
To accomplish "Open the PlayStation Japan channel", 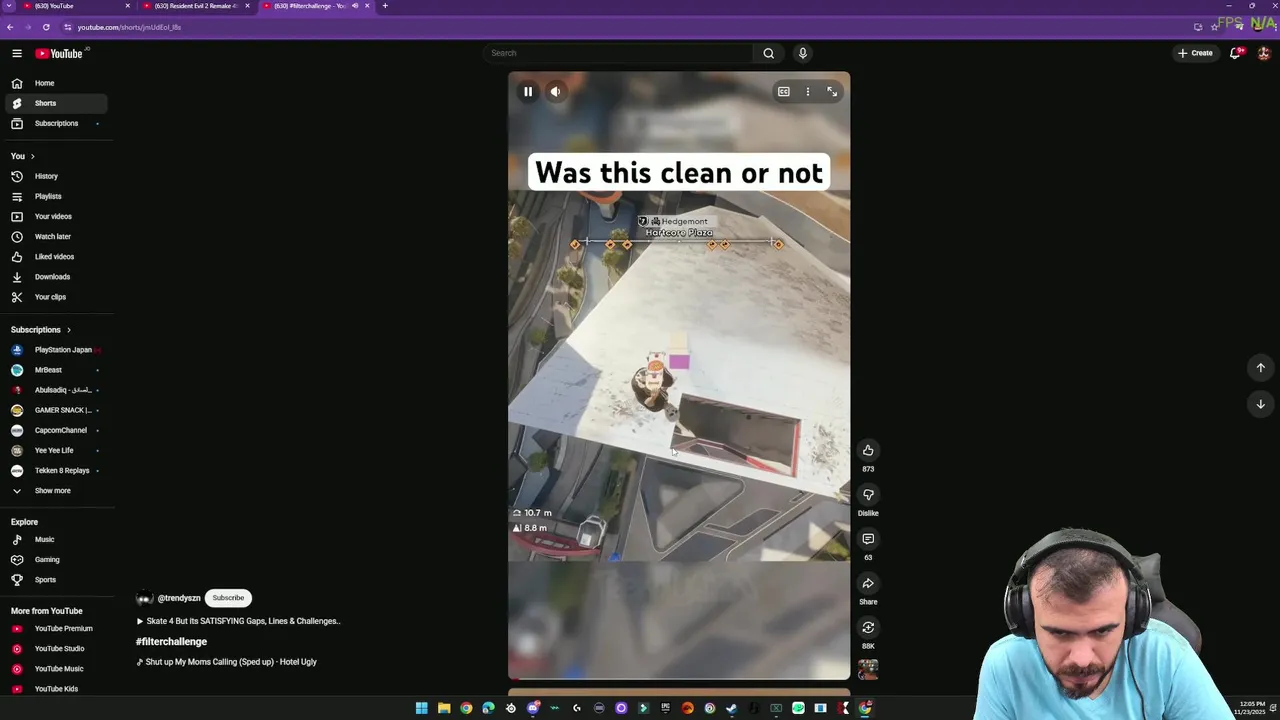I will pos(54,350).
